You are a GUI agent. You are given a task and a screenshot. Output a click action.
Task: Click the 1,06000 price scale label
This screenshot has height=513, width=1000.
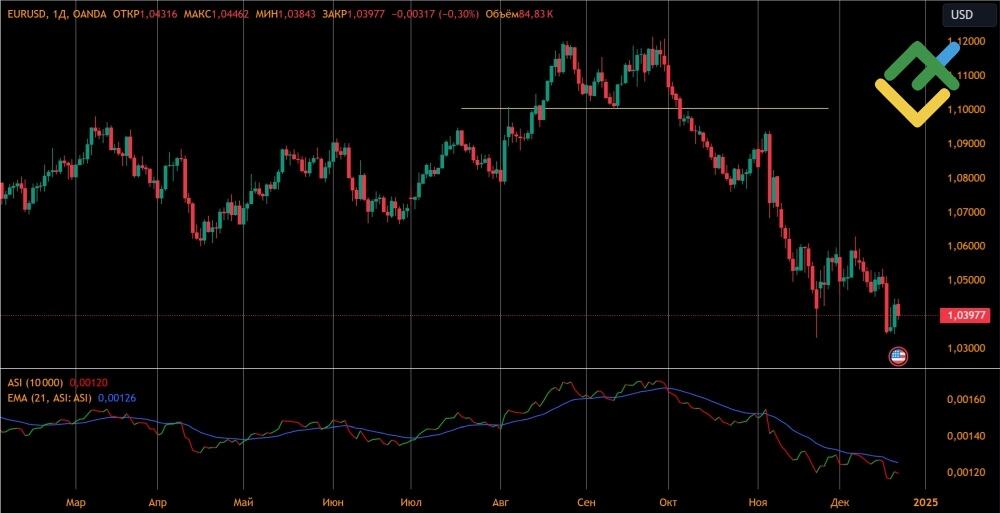[x=968, y=246]
